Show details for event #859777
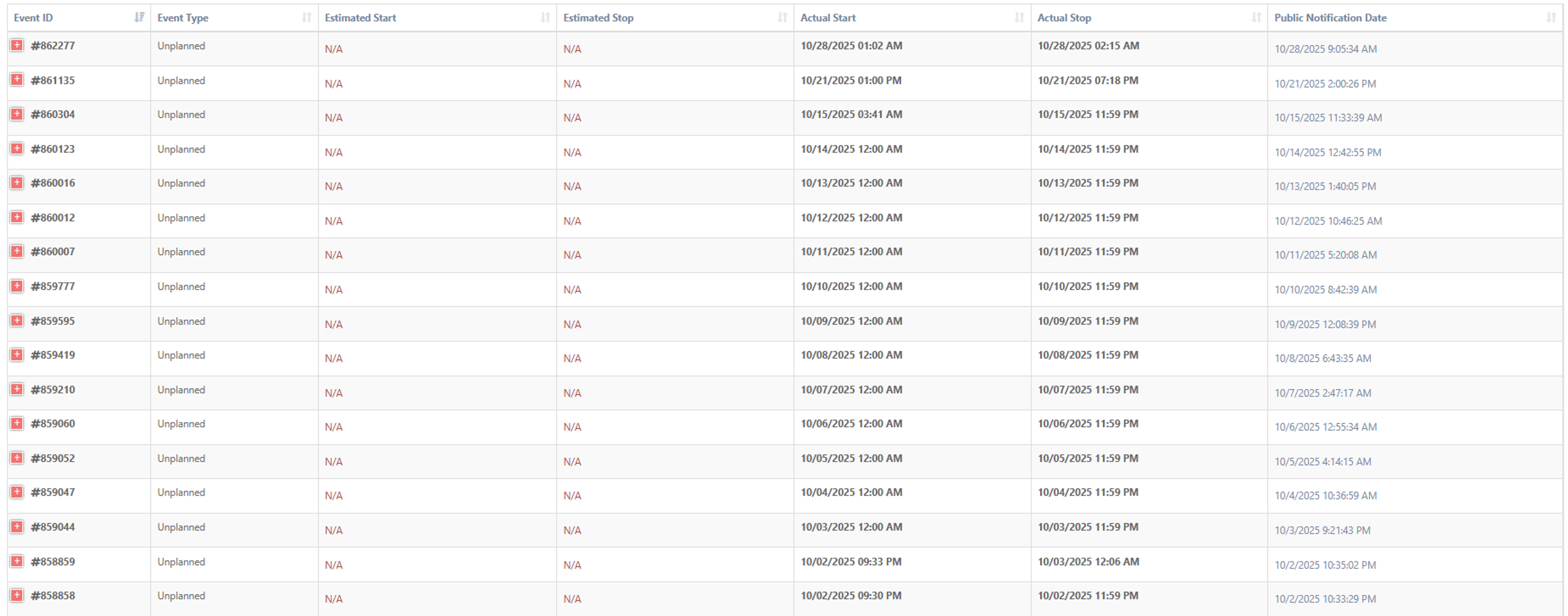The height and width of the screenshot is (616, 1568). pos(17,286)
